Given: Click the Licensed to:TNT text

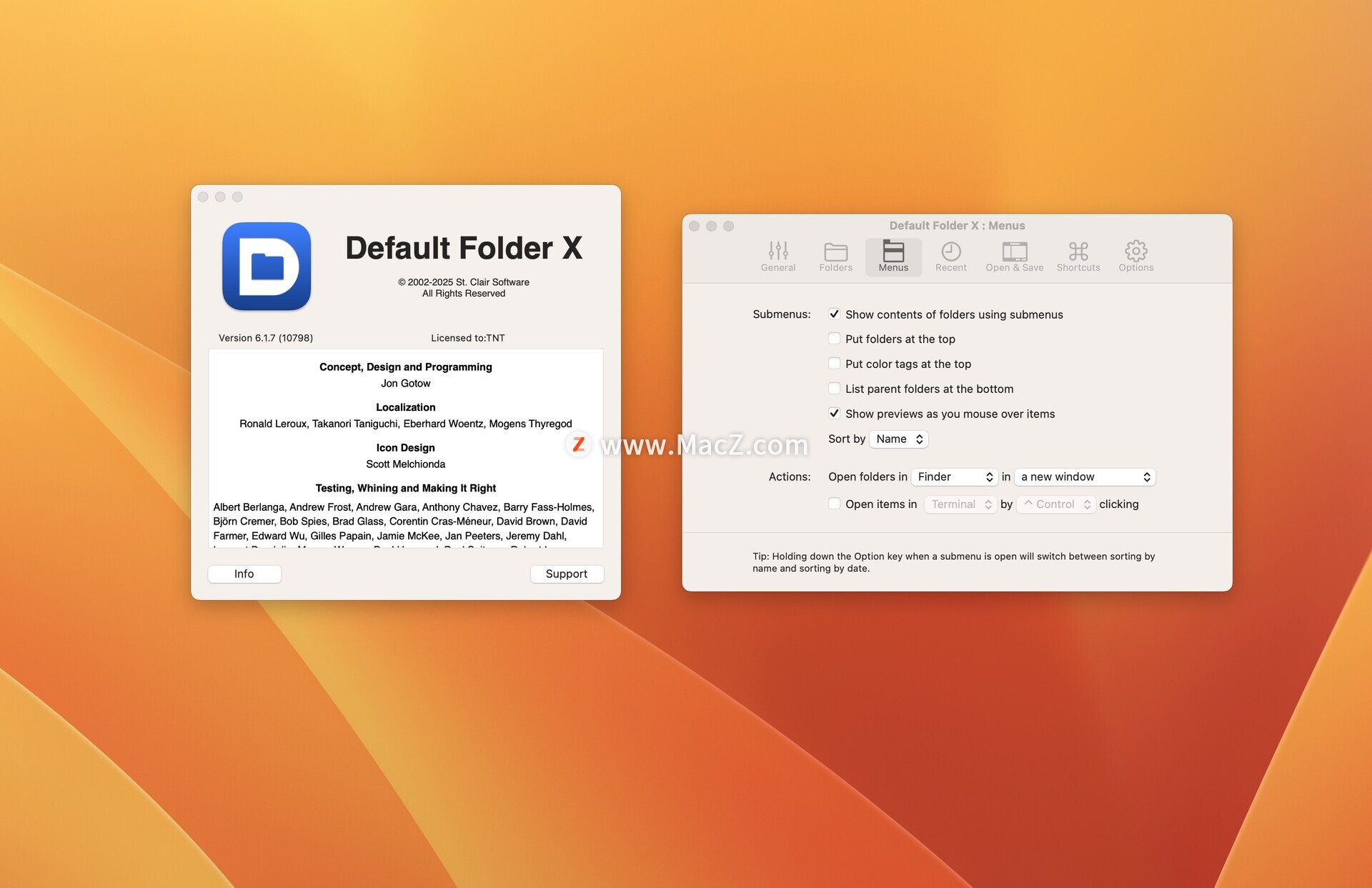Looking at the screenshot, I should [x=467, y=338].
